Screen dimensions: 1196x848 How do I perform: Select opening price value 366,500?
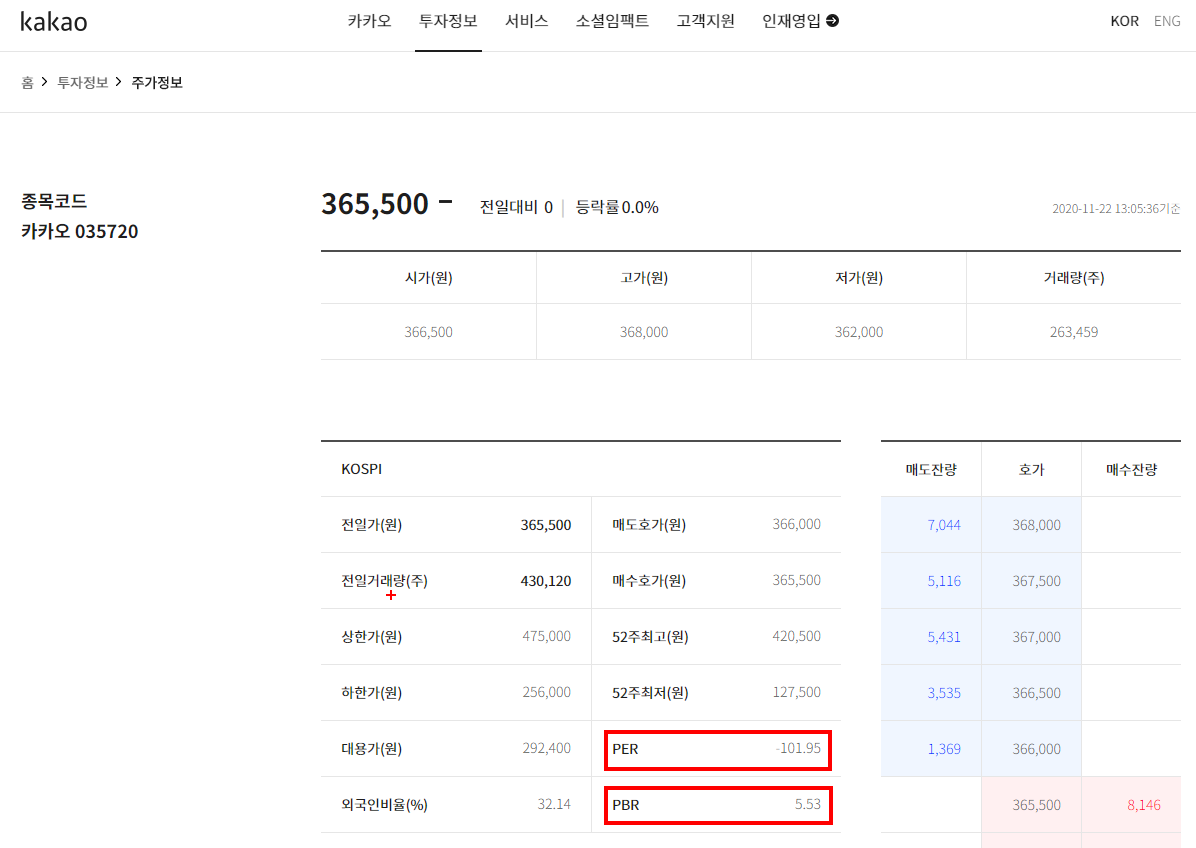point(429,332)
